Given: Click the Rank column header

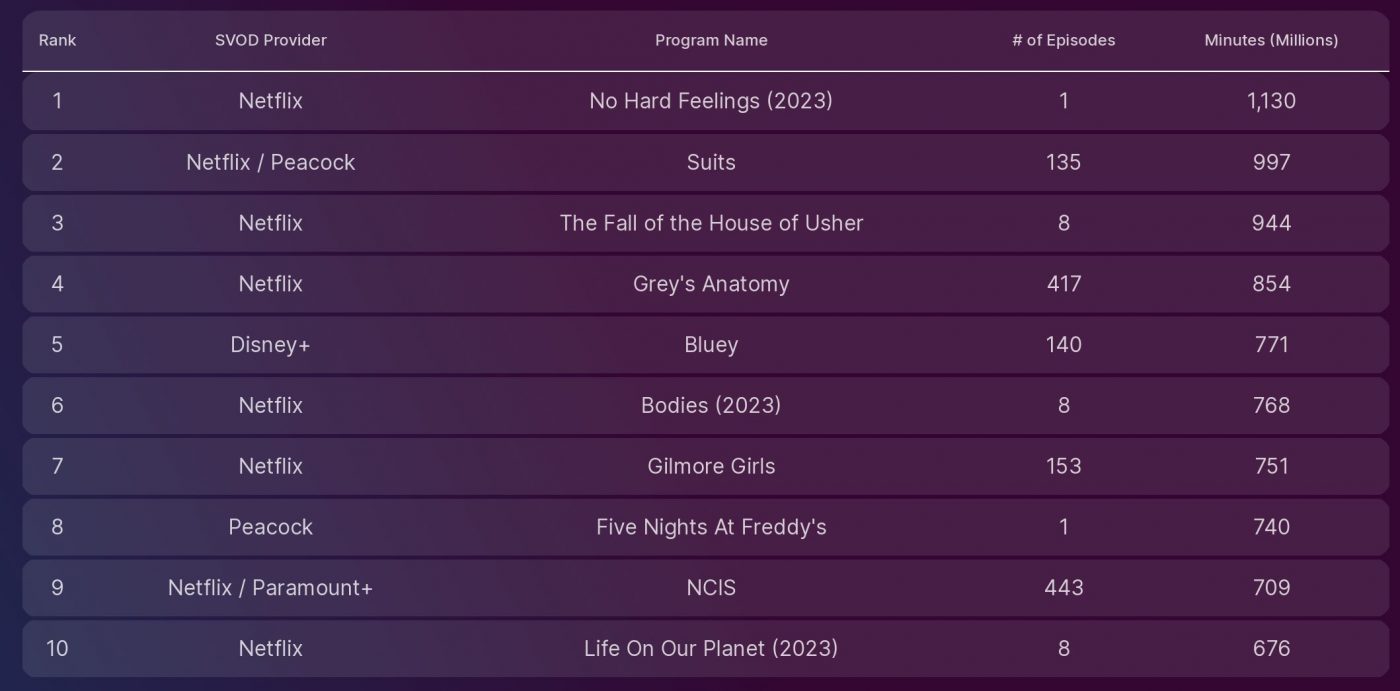Looking at the screenshot, I should pyautogui.click(x=57, y=41).
